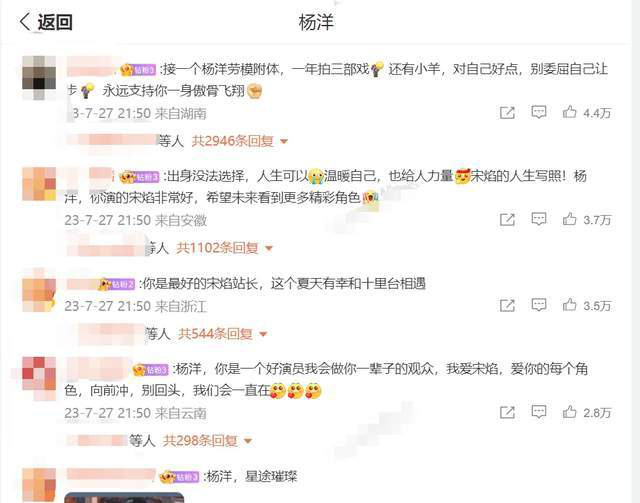This screenshot has width=640, height=503.
Task: Share the 4.4万-likes comment from 湖南
Action: [507, 113]
